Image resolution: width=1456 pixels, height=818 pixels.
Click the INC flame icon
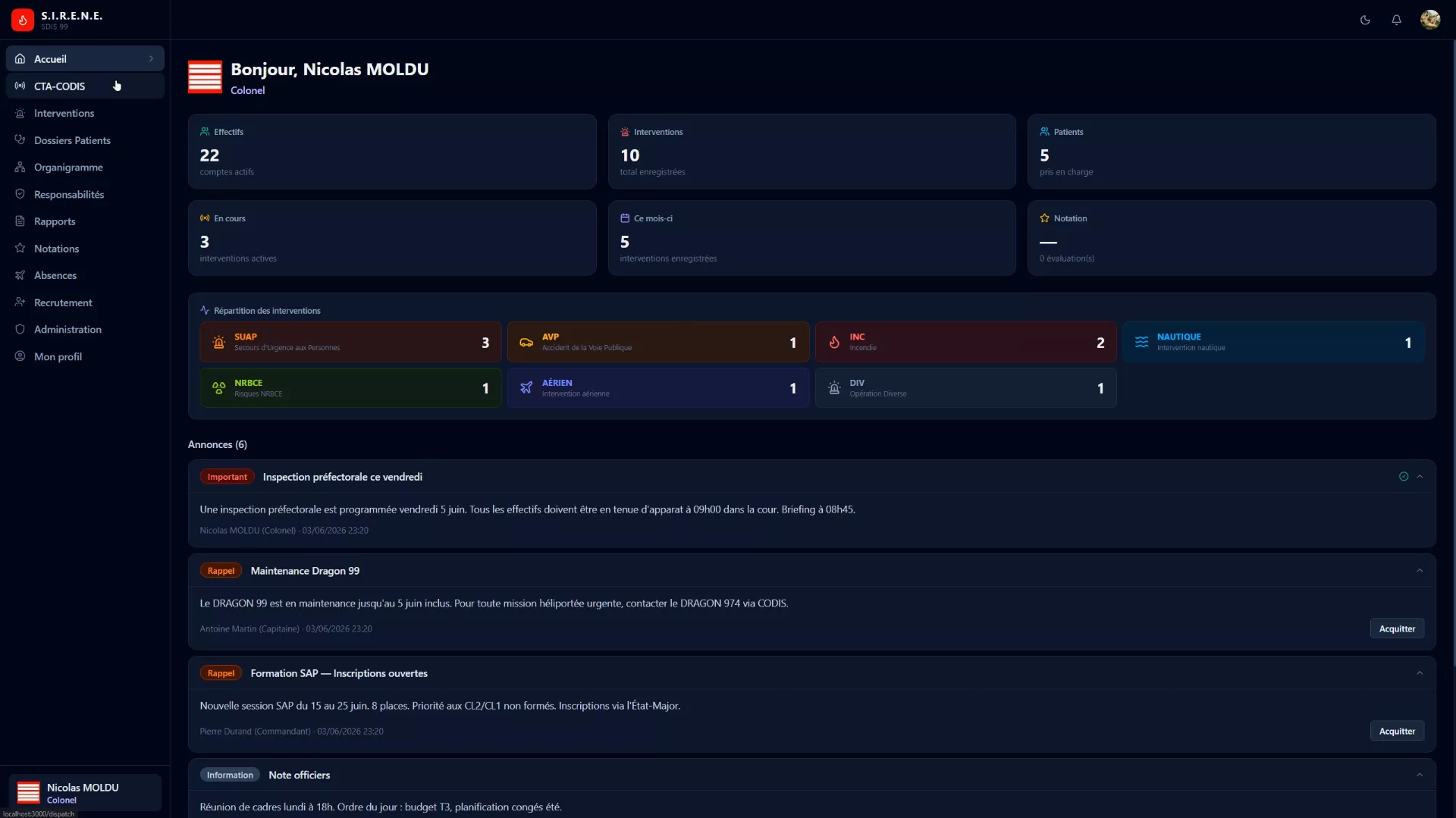(x=834, y=343)
